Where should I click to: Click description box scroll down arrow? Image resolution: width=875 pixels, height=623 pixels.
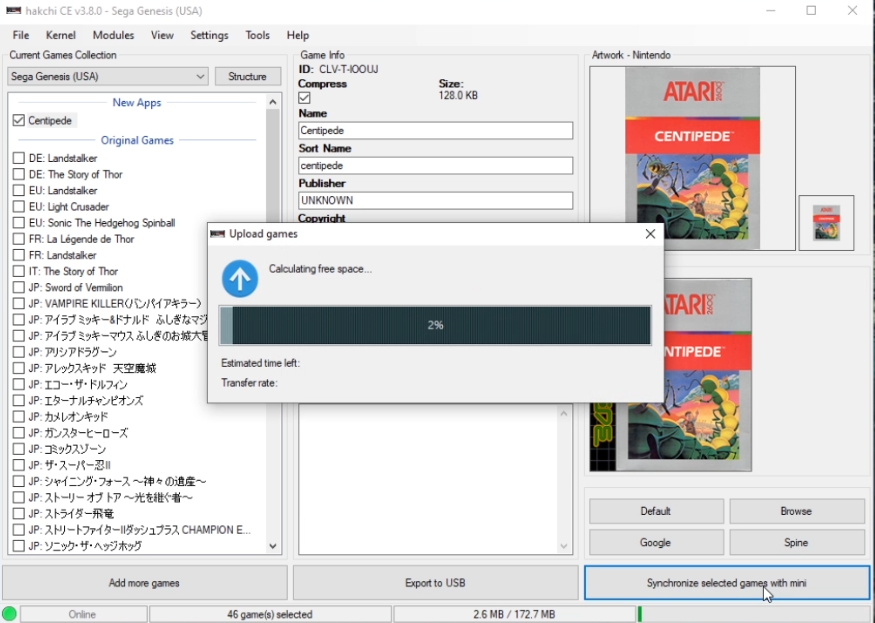564,546
